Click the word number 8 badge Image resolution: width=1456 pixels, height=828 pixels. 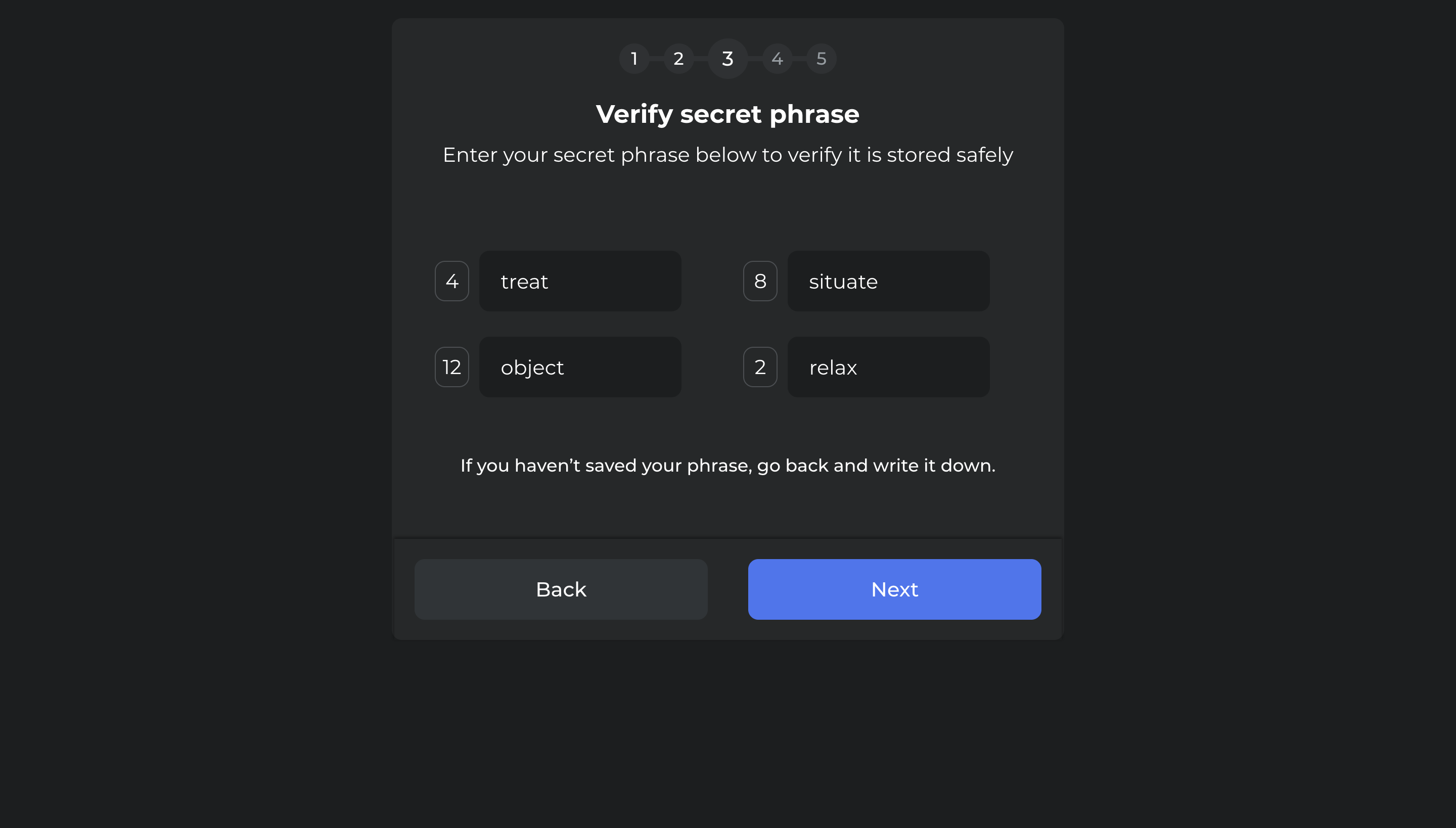tap(760, 281)
